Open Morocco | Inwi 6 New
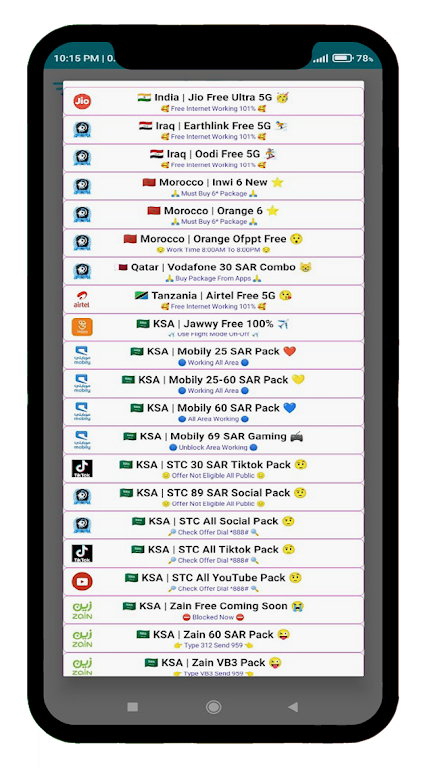 point(214,186)
